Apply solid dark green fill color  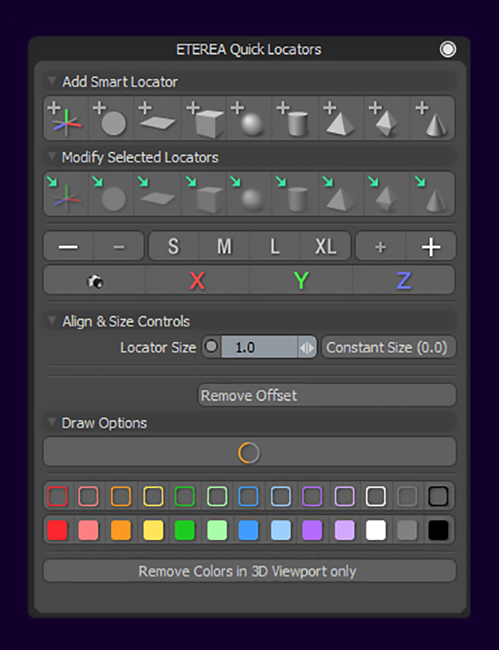[184, 530]
